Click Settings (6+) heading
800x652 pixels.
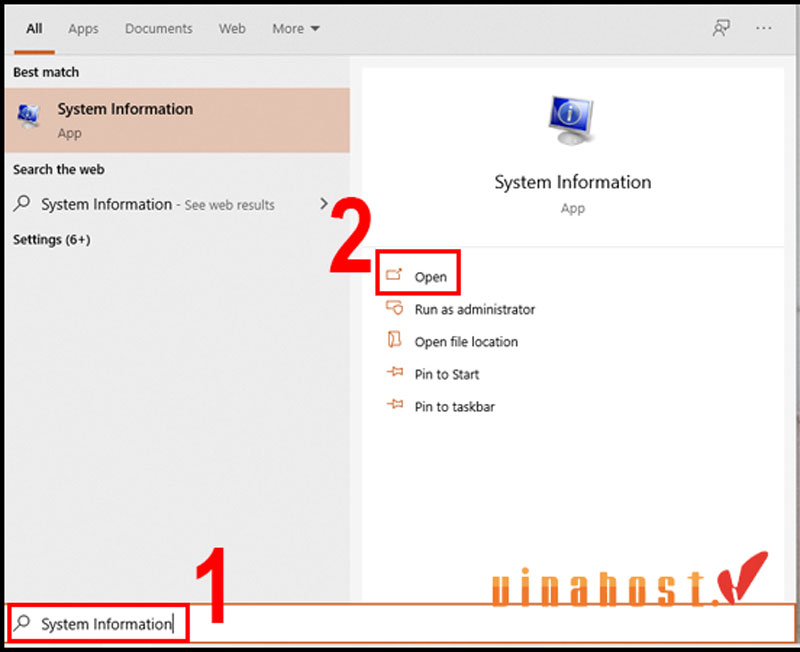(x=52, y=239)
